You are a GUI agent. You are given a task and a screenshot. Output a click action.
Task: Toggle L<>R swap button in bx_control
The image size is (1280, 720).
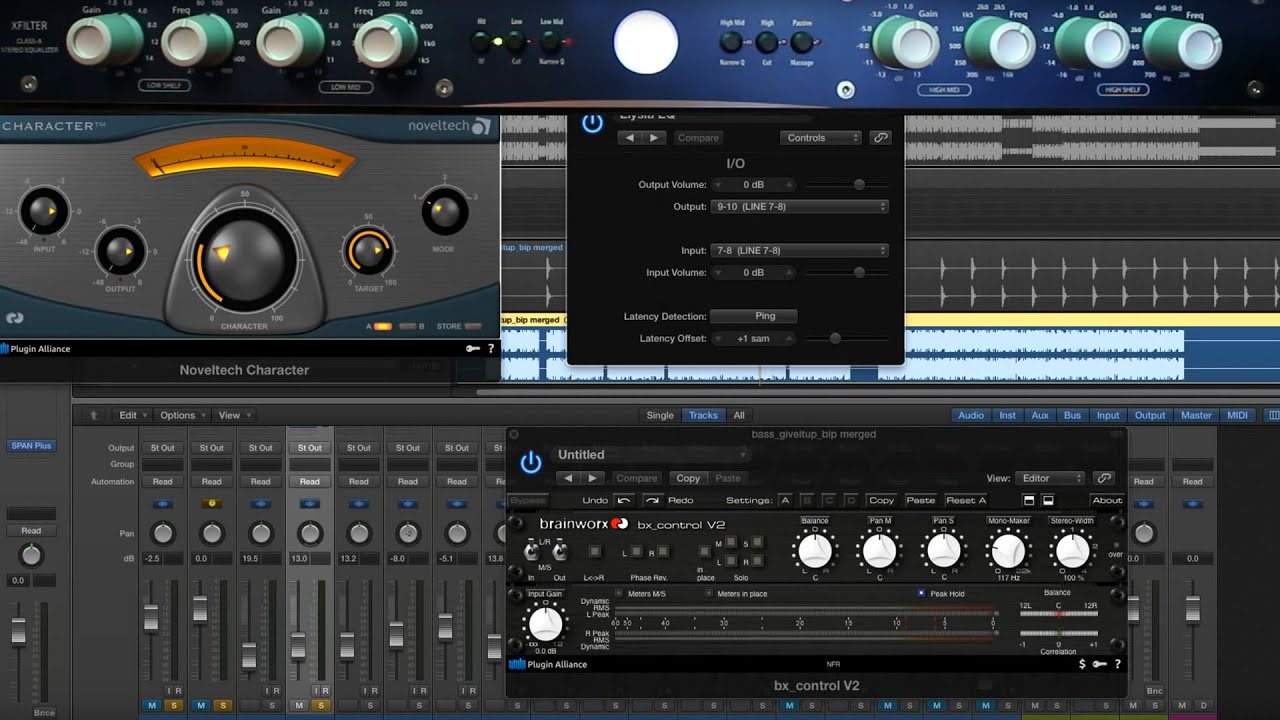594,551
